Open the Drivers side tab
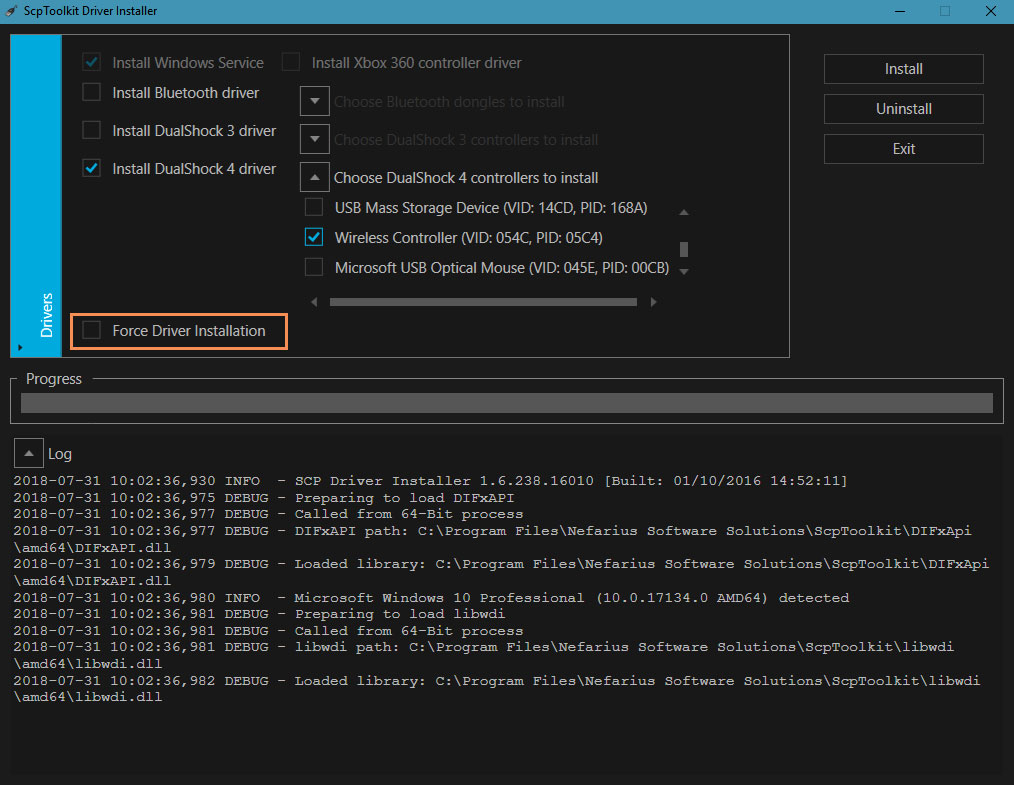 click(x=46, y=314)
